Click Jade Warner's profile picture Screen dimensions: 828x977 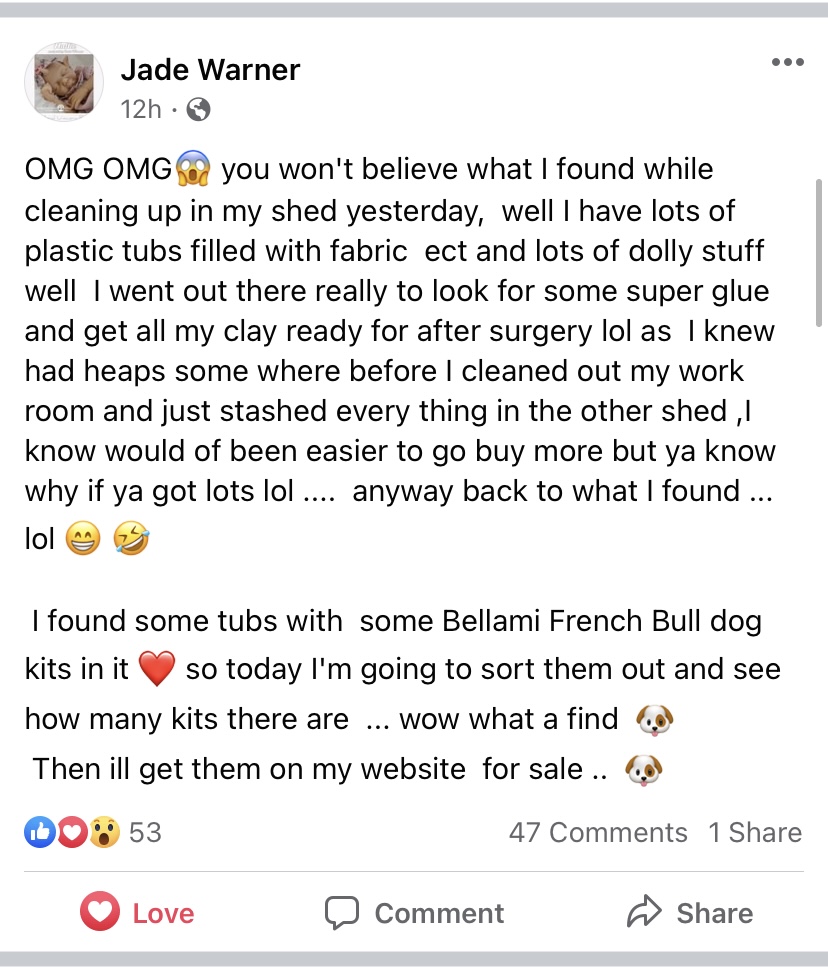(x=64, y=82)
